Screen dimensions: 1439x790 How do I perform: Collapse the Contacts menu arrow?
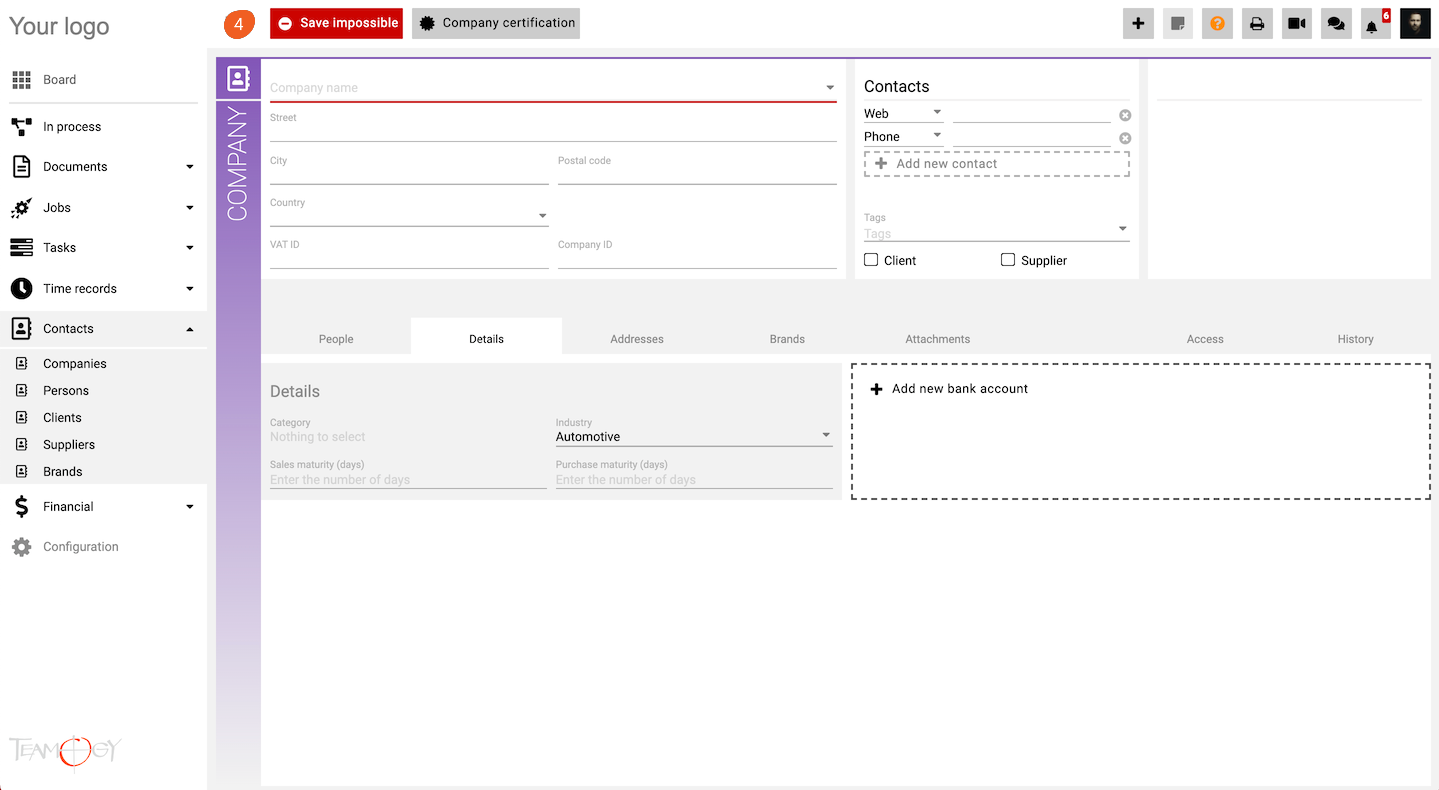(x=190, y=329)
